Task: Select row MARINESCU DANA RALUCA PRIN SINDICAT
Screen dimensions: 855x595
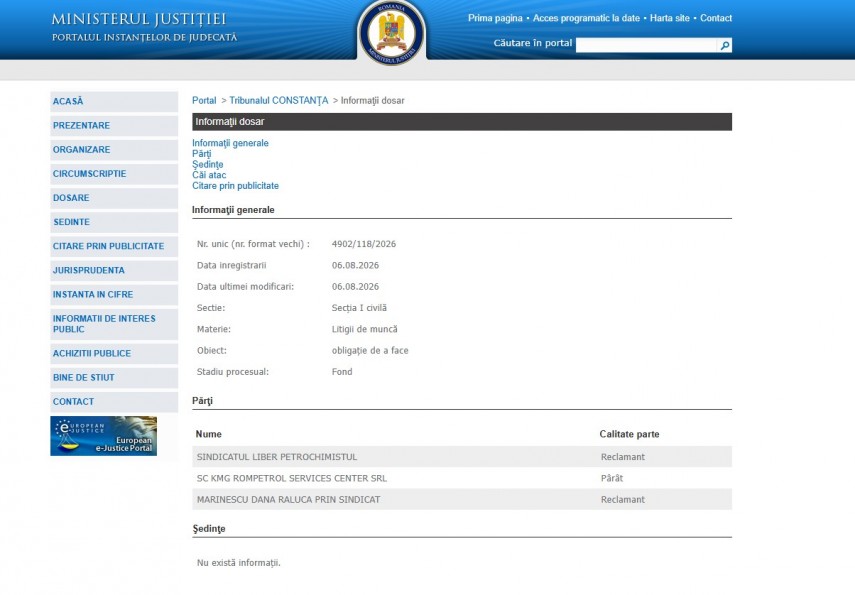Action: pyautogui.click(x=462, y=500)
